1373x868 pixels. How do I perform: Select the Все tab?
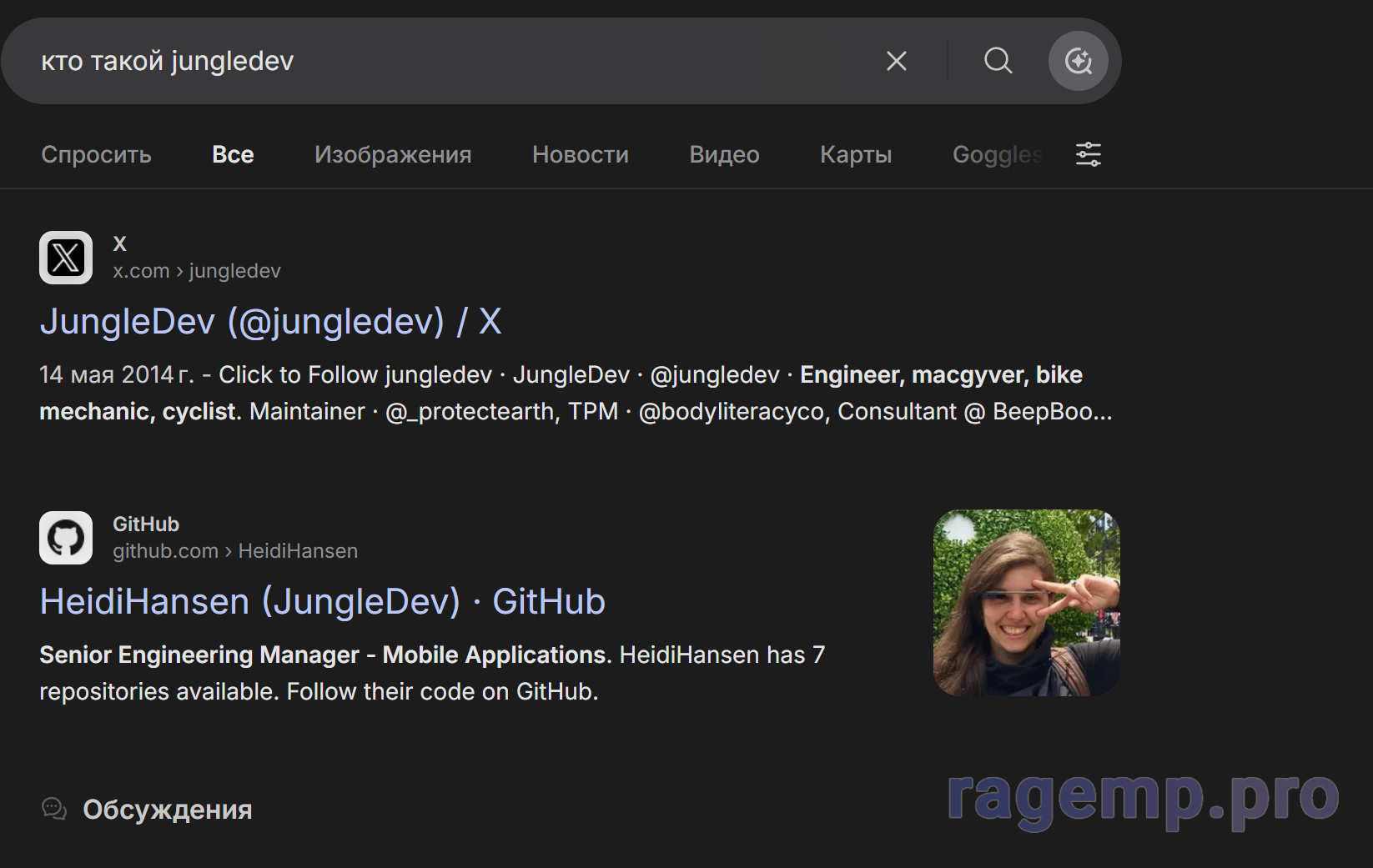tap(233, 154)
